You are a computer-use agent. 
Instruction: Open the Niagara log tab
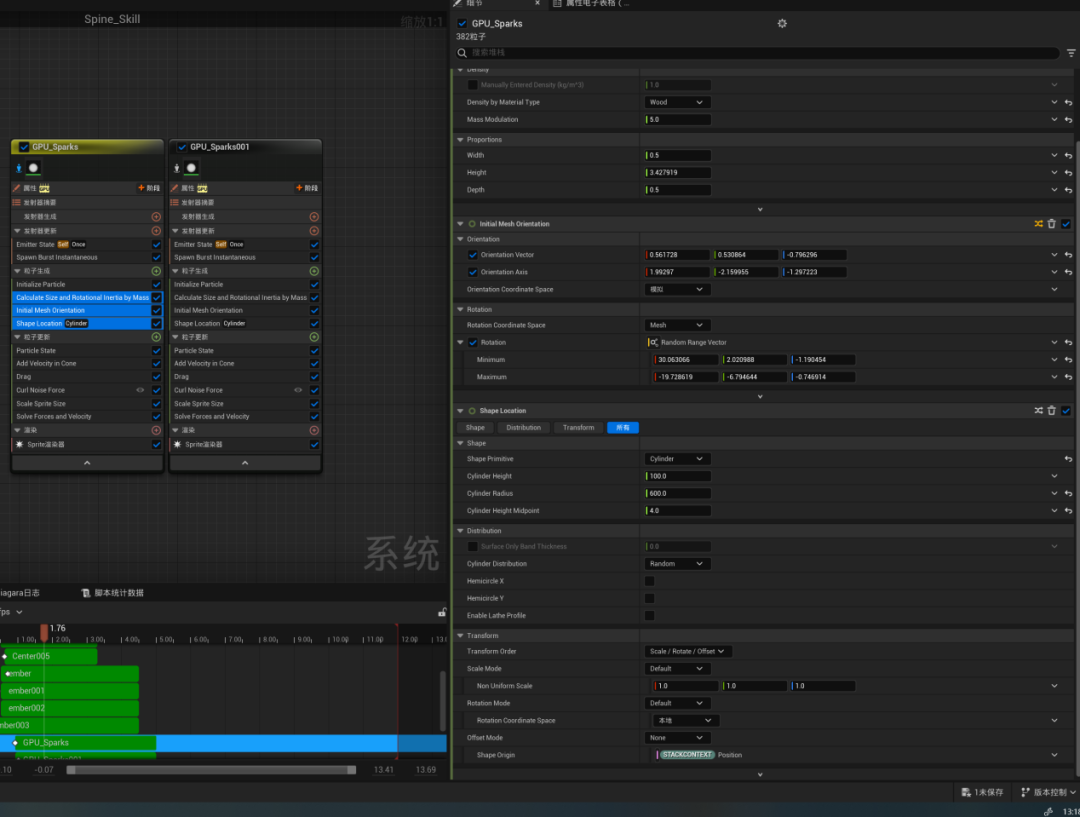point(19,593)
